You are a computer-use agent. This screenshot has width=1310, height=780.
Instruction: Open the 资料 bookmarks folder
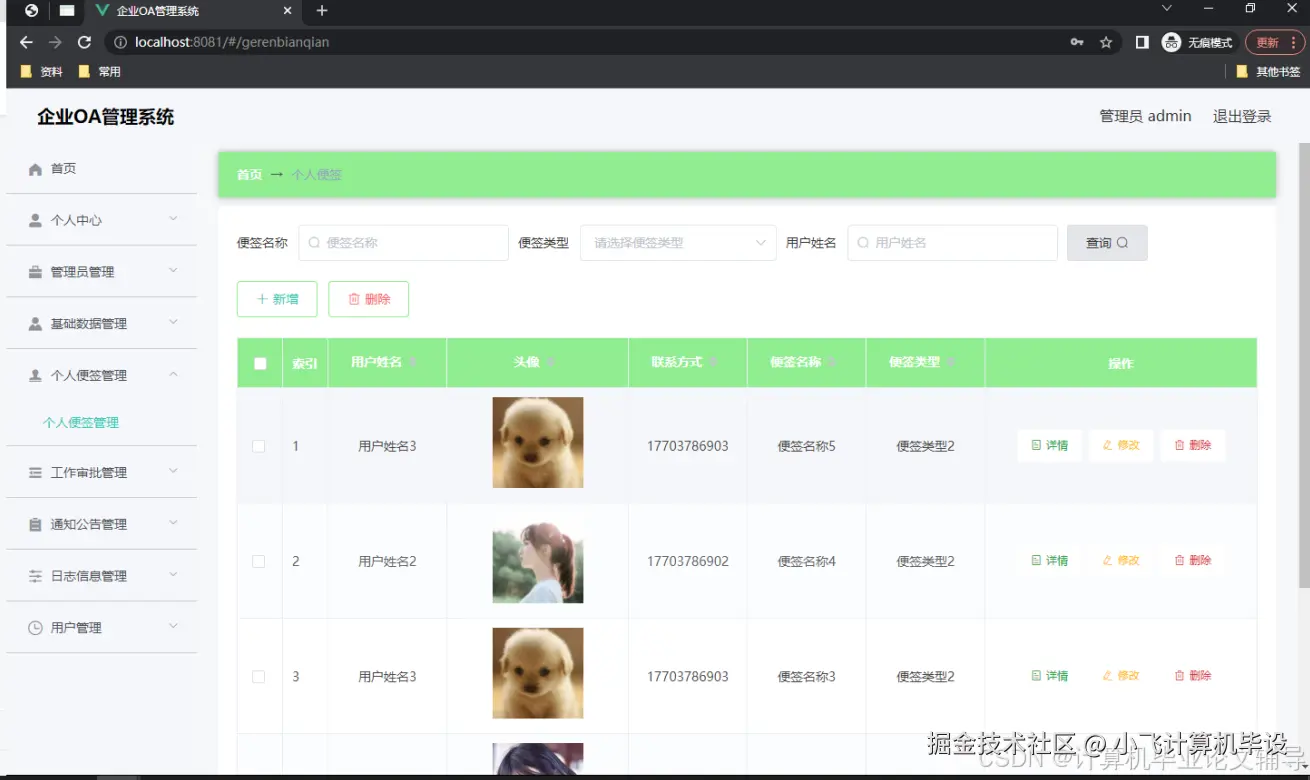pyautogui.click(x=41, y=72)
